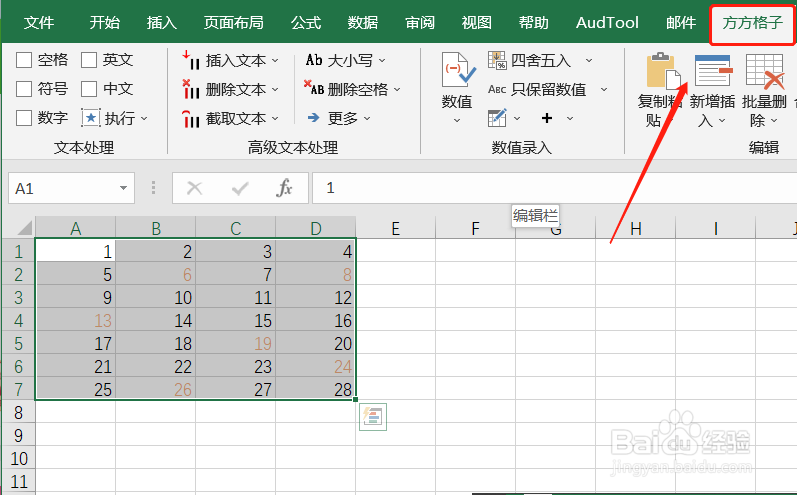Click the formula bar confirm checkmark icon
This screenshot has height=495, width=797.
point(239,189)
